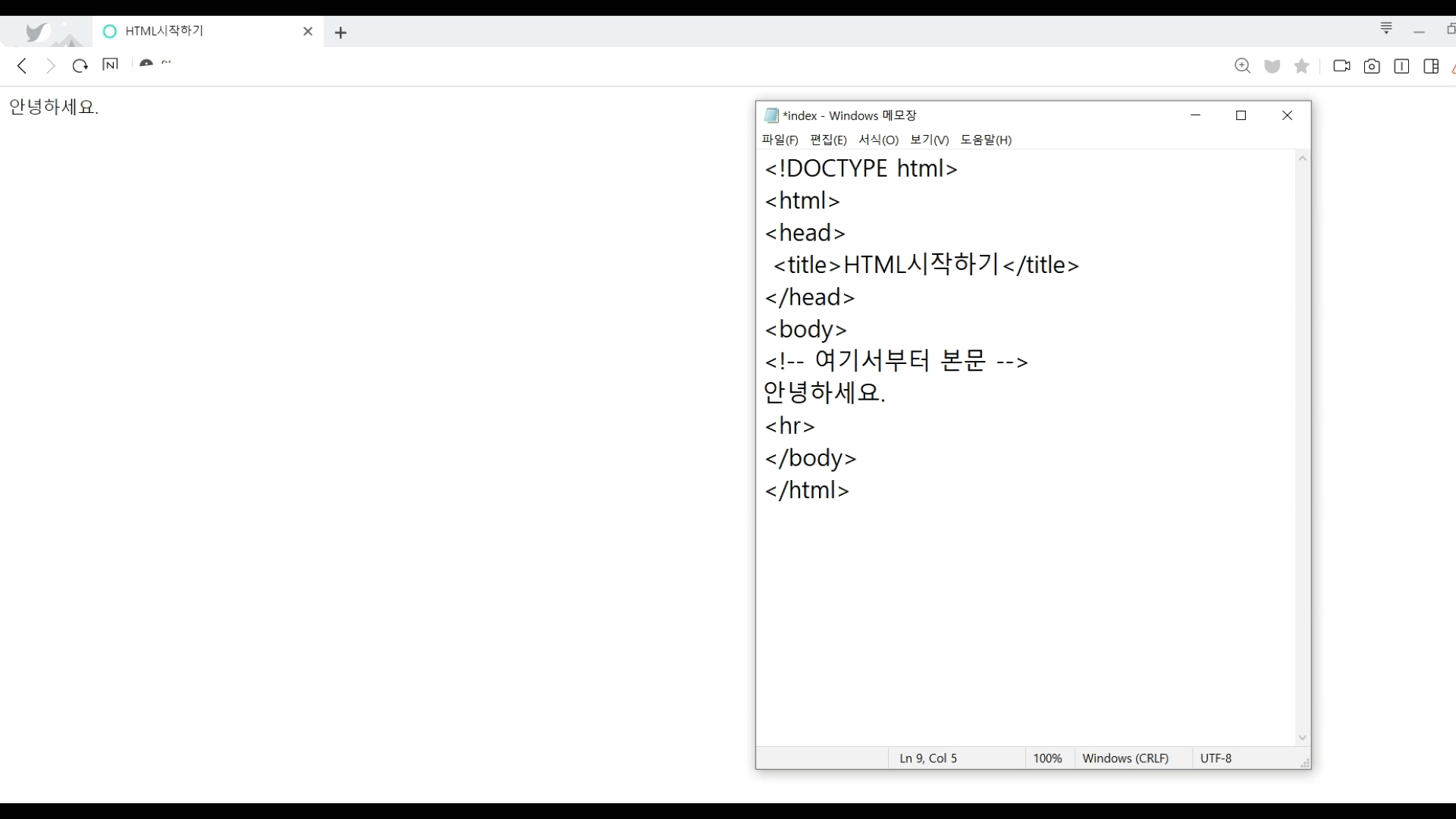Image resolution: width=1456 pixels, height=819 pixels.
Task: Start video capture with camcorder icon
Action: 1341,66
